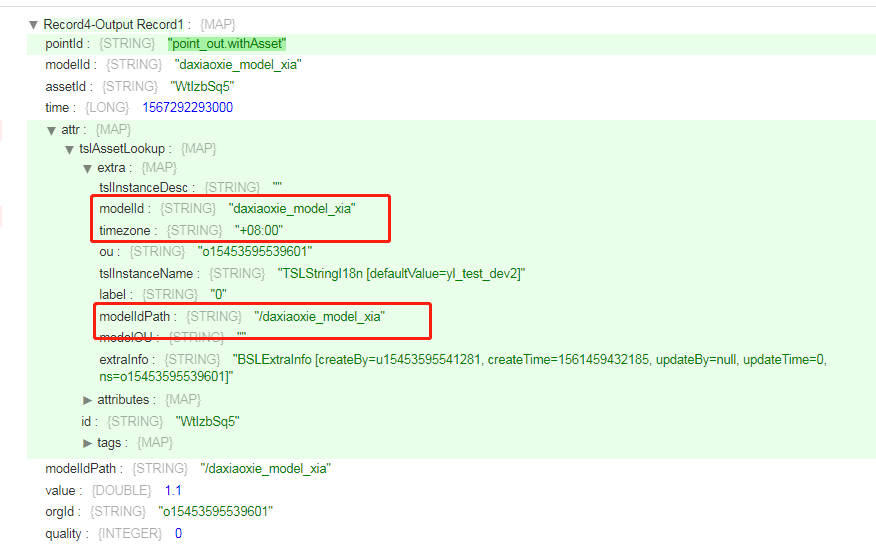
Task: Expand the attributes map node
Action: point(87,400)
